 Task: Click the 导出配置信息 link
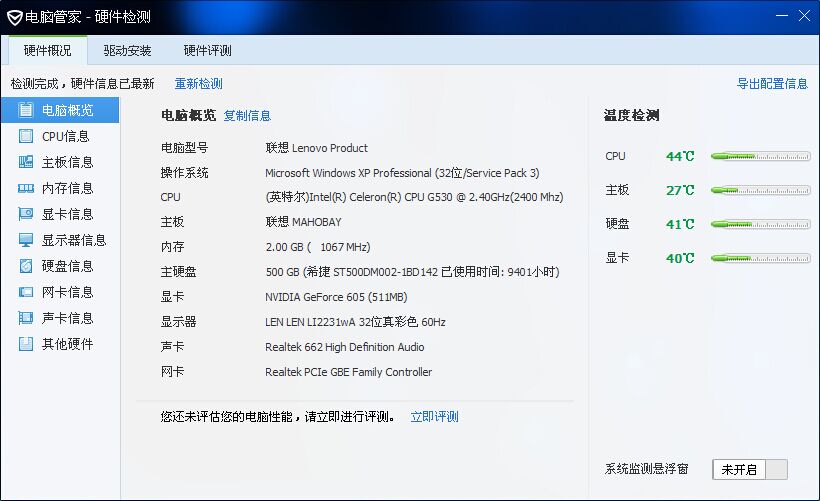[772, 84]
